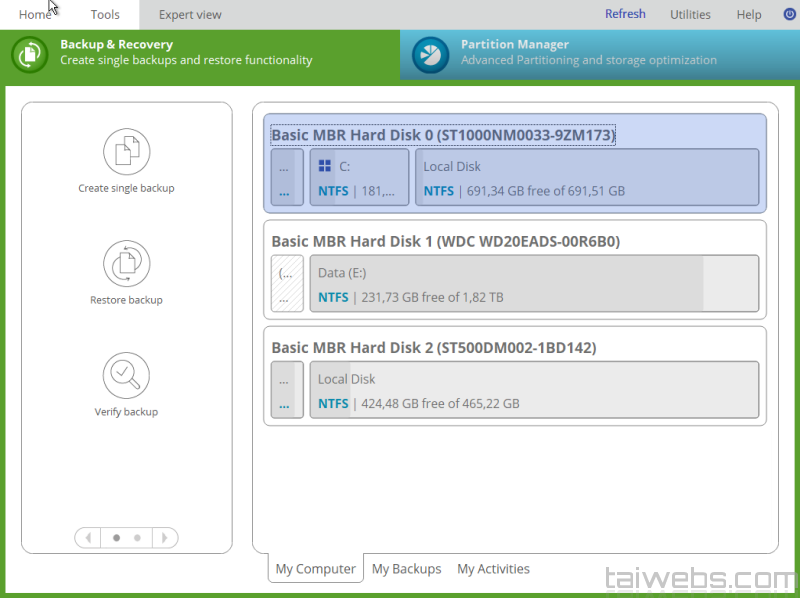This screenshot has width=800, height=598.
Task: Click the Create single backup icon
Action: tap(126, 152)
